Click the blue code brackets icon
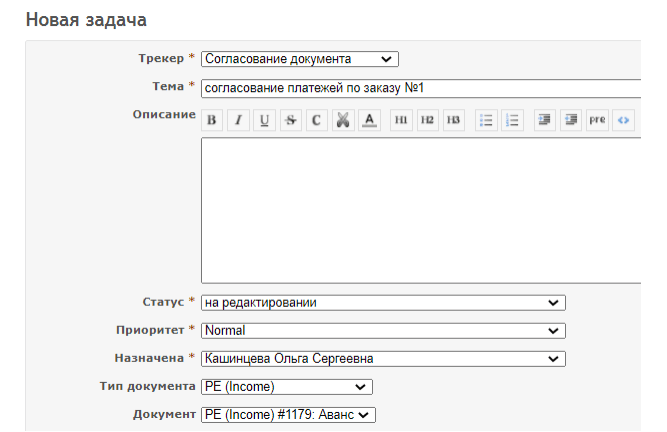The height and width of the screenshot is (432, 667). 623,121
